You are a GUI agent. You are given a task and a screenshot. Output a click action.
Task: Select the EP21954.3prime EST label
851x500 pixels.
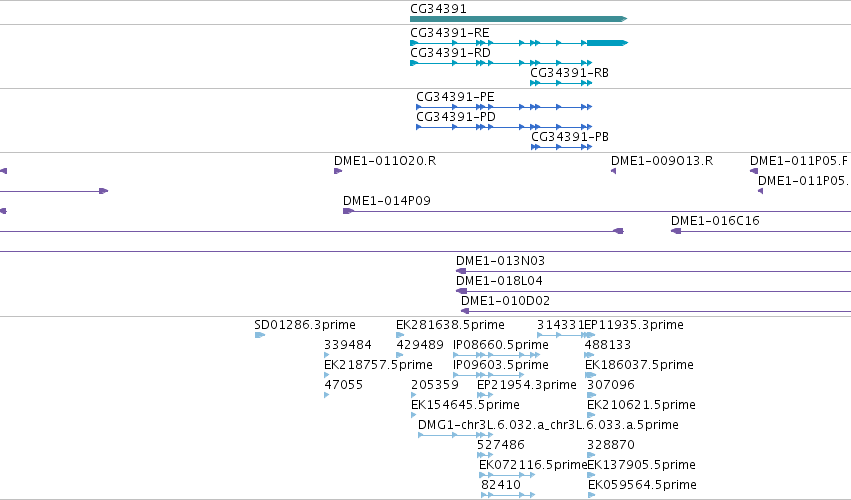tap(526, 385)
